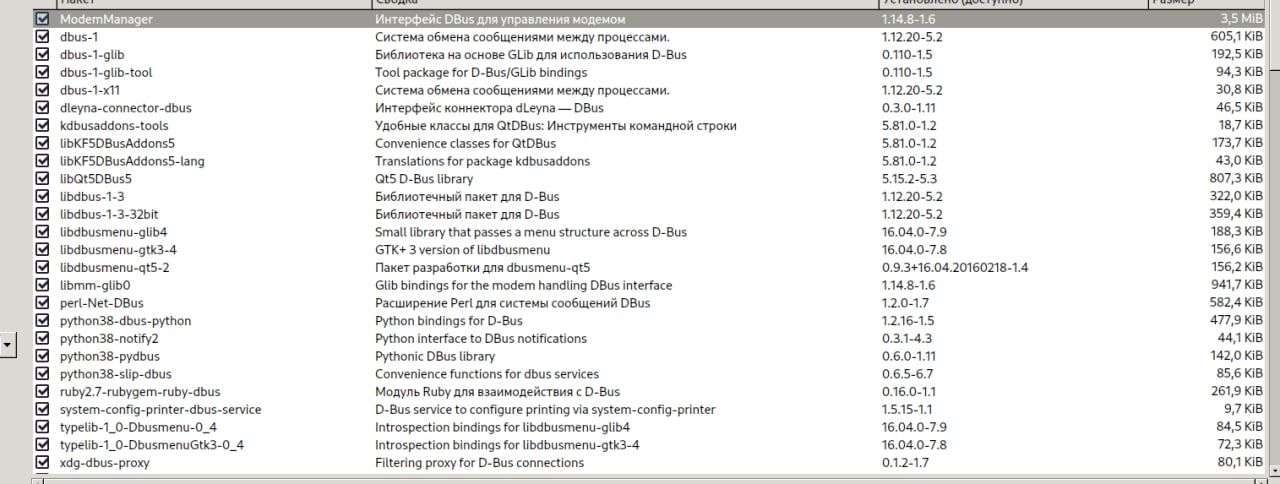Select package name libdbusmenu-qt5-2
Viewport: 1280px width, 484px height.
coord(114,268)
